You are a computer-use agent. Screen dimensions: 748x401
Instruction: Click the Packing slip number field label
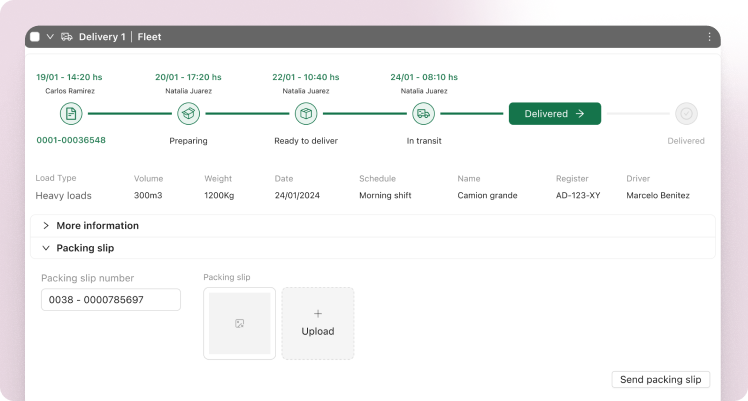tap(87, 278)
